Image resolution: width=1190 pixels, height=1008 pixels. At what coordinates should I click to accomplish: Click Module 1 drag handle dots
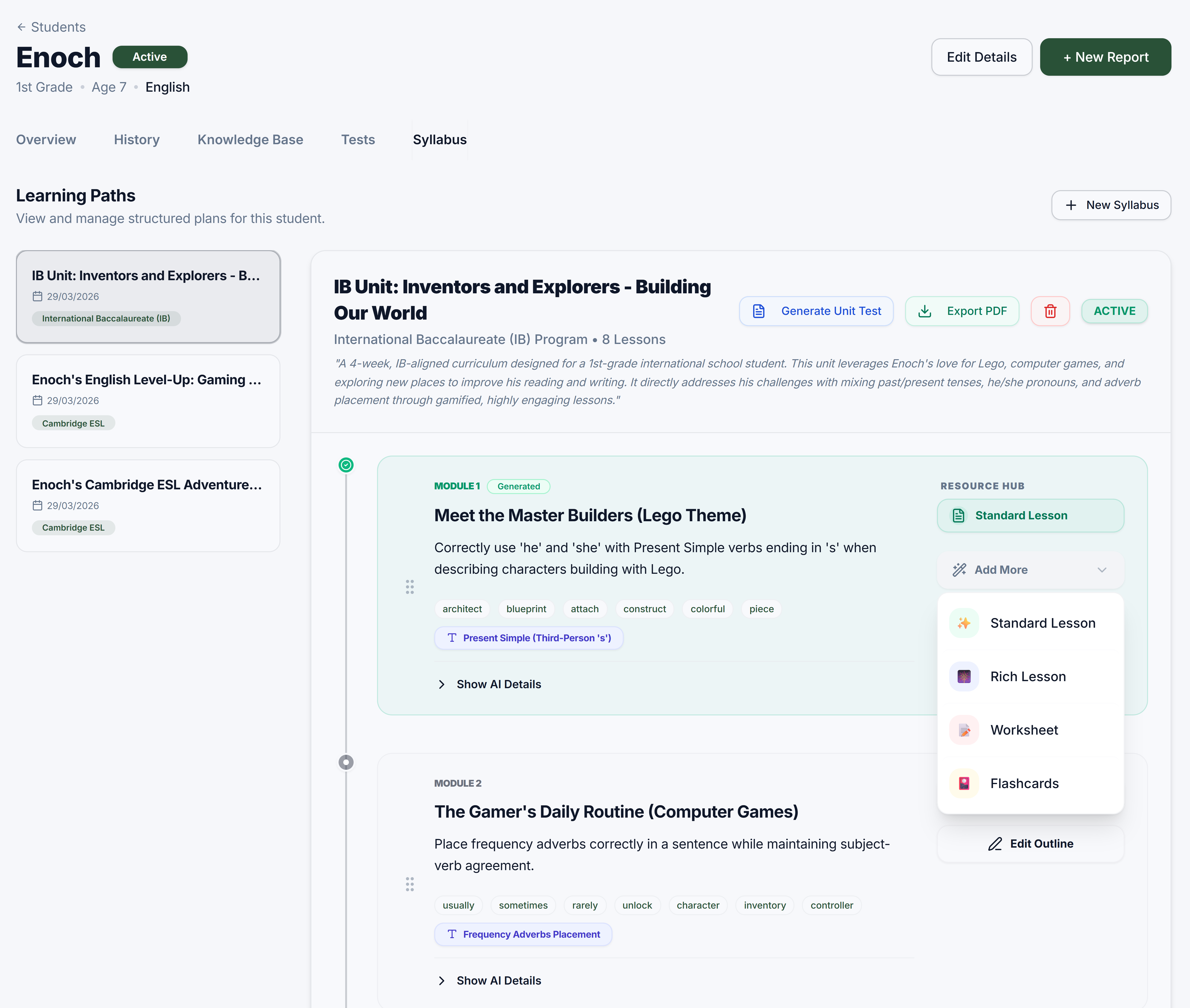tap(410, 587)
